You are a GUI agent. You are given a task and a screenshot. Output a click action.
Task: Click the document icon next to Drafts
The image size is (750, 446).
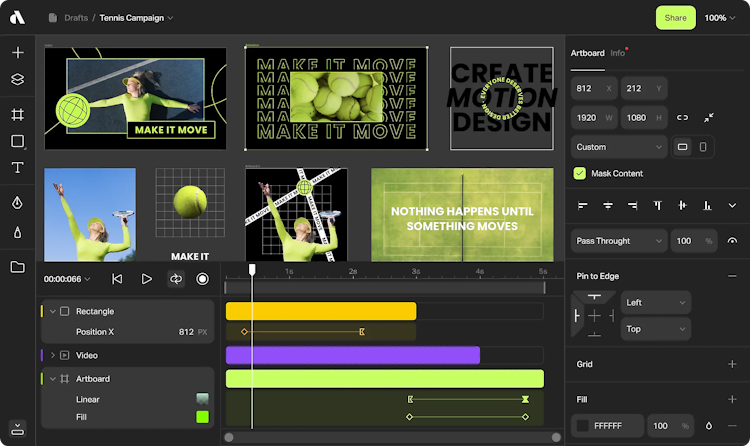(x=53, y=18)
